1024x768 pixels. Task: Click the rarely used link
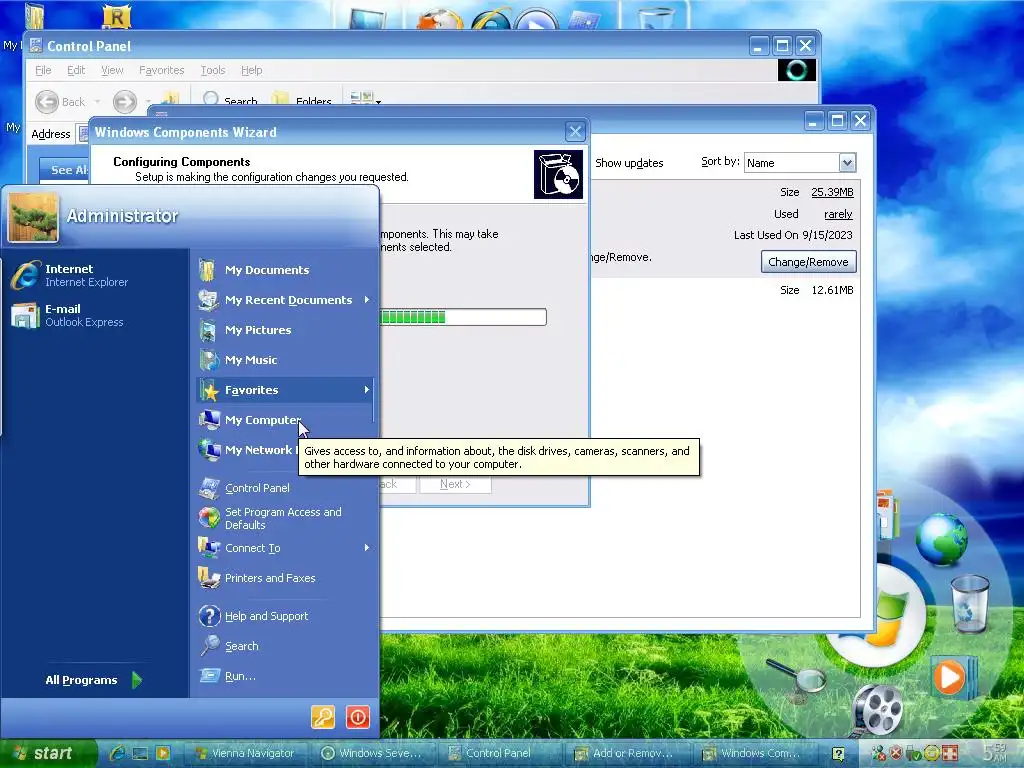pyautogui.click(x=838, y=214)
